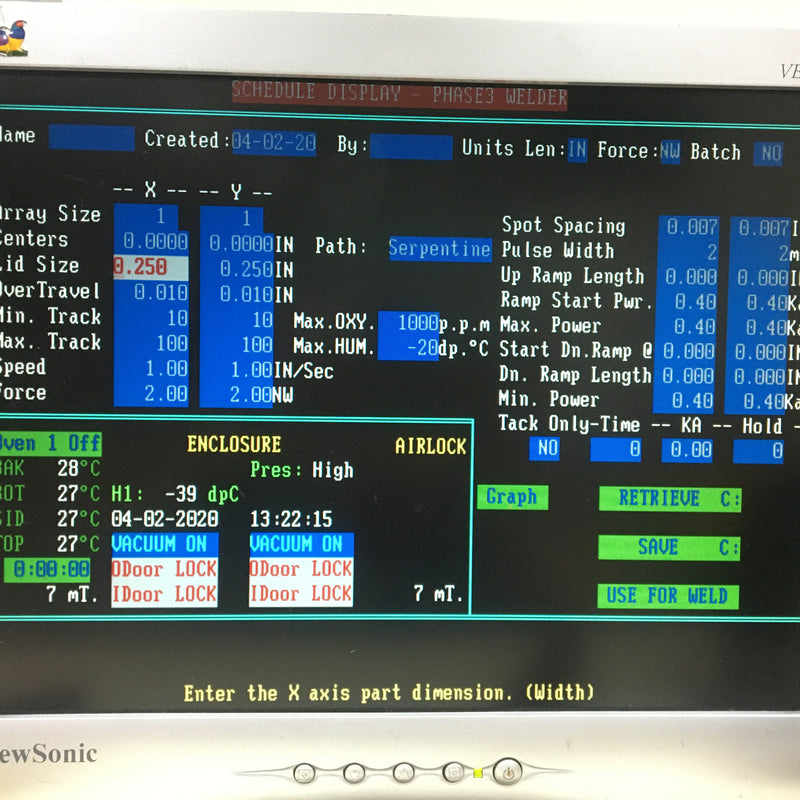
Task: Select the OverTravel X field
Action: tap(152, 293)
